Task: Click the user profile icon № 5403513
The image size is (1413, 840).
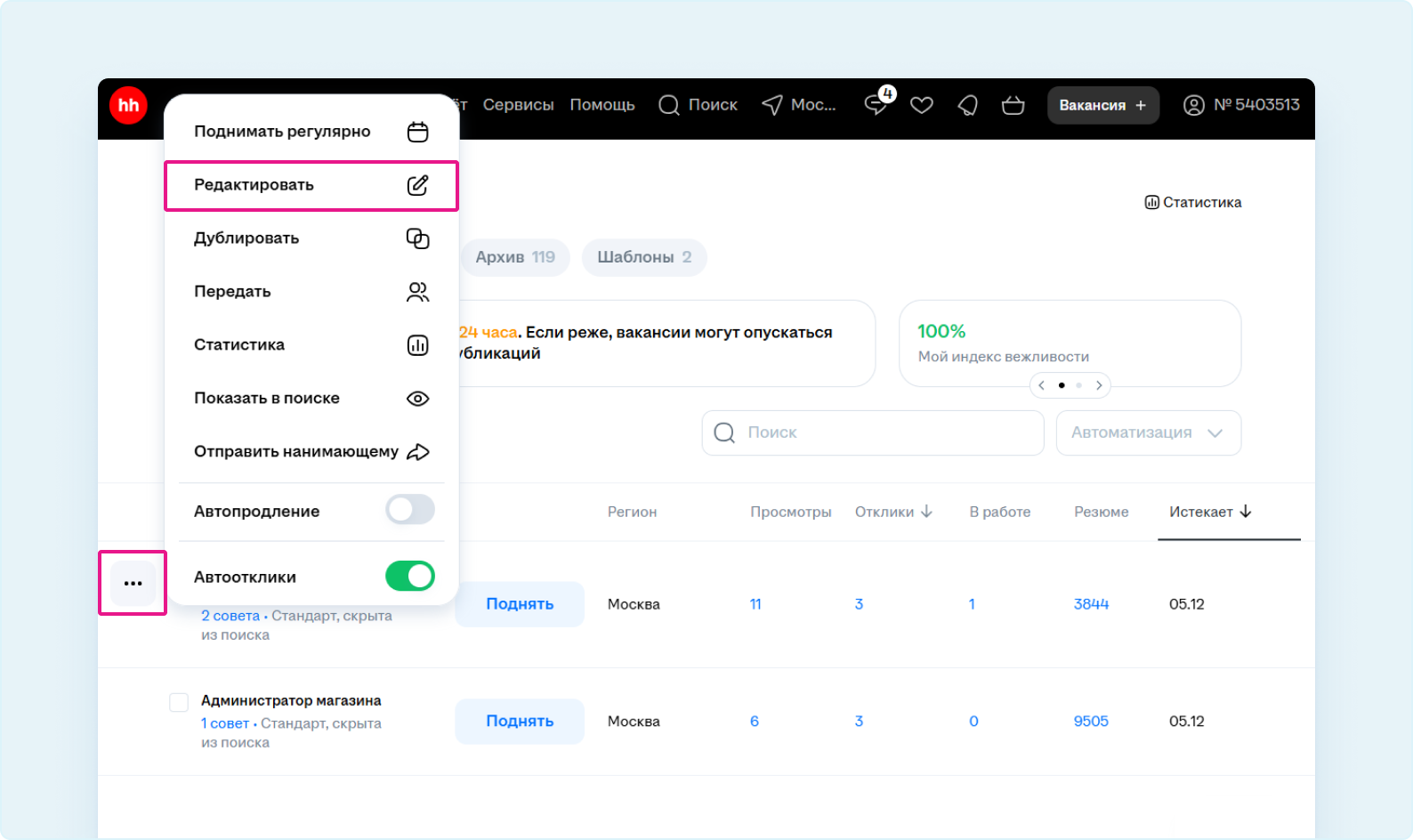Action: tap(1193, 105)
